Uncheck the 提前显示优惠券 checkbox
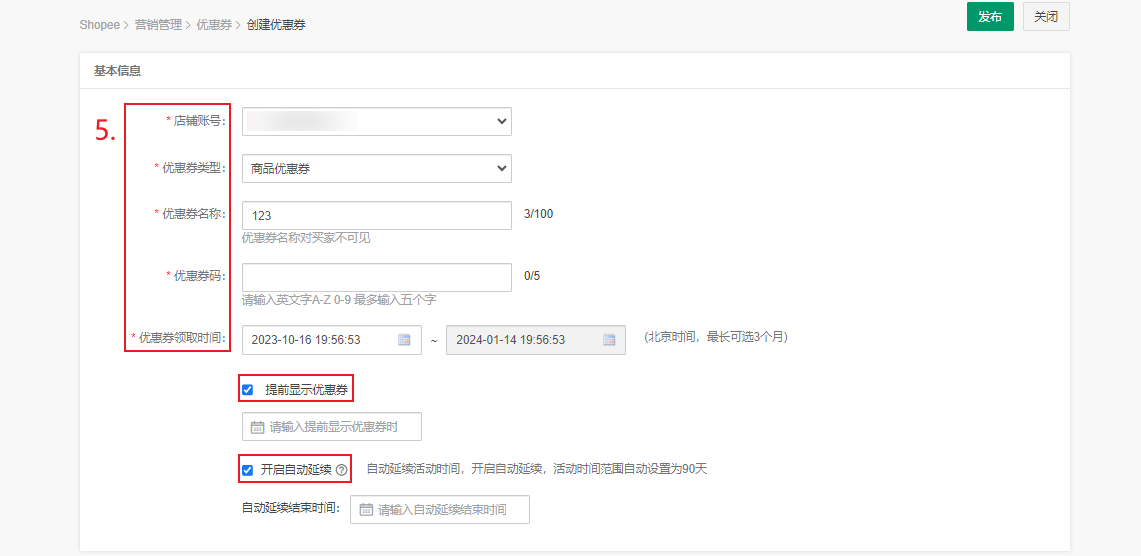 [x=248, y=390]
